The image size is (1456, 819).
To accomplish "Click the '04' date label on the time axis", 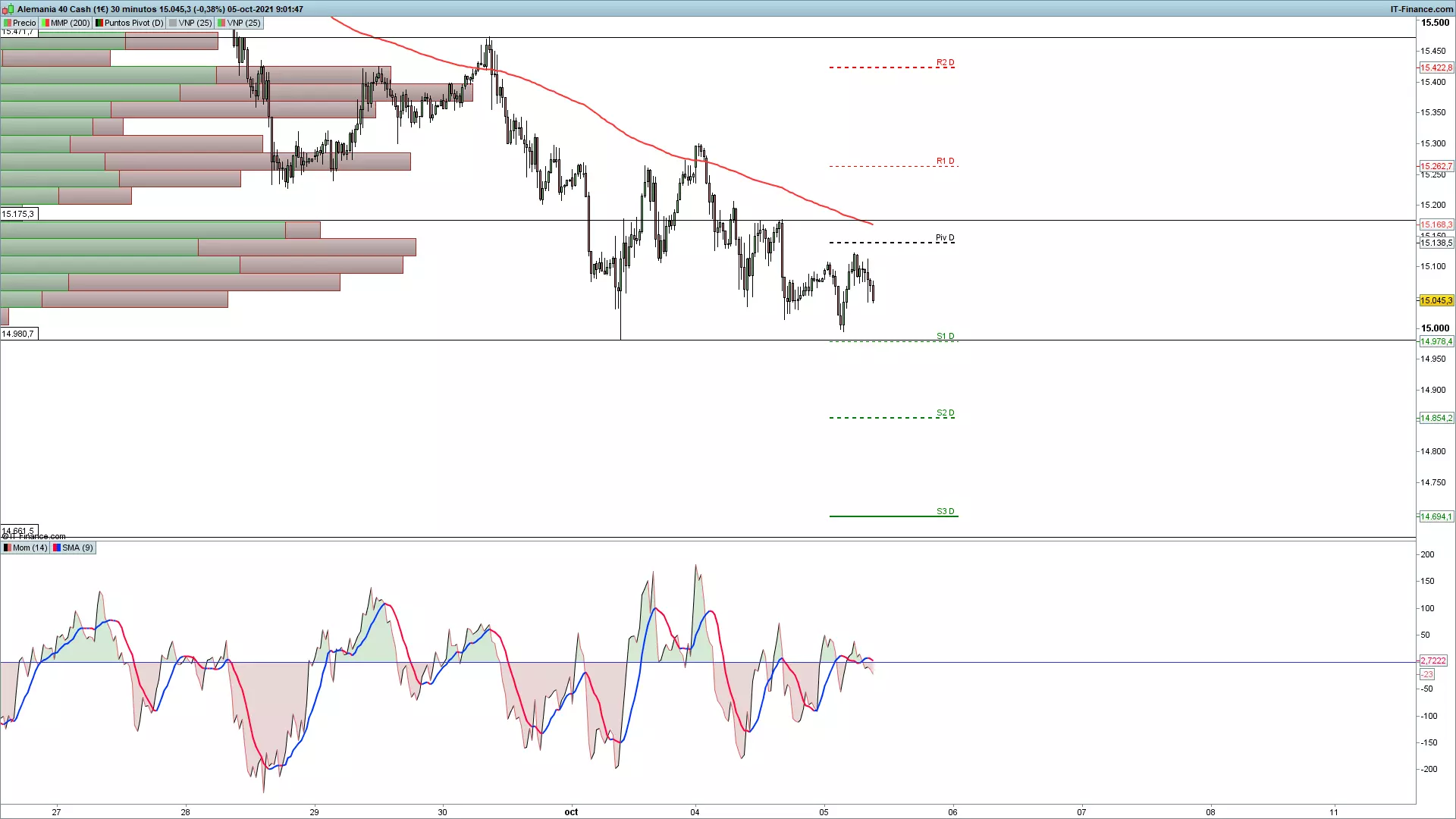I will 695,811.
